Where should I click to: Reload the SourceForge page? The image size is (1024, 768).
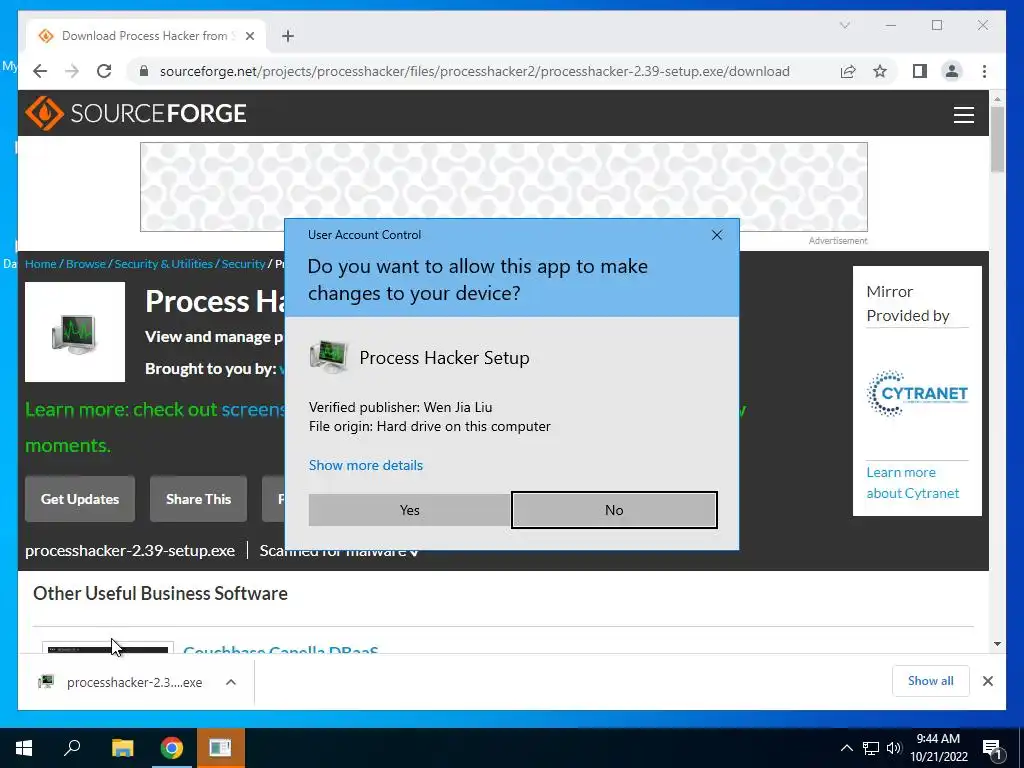(104, 71)
